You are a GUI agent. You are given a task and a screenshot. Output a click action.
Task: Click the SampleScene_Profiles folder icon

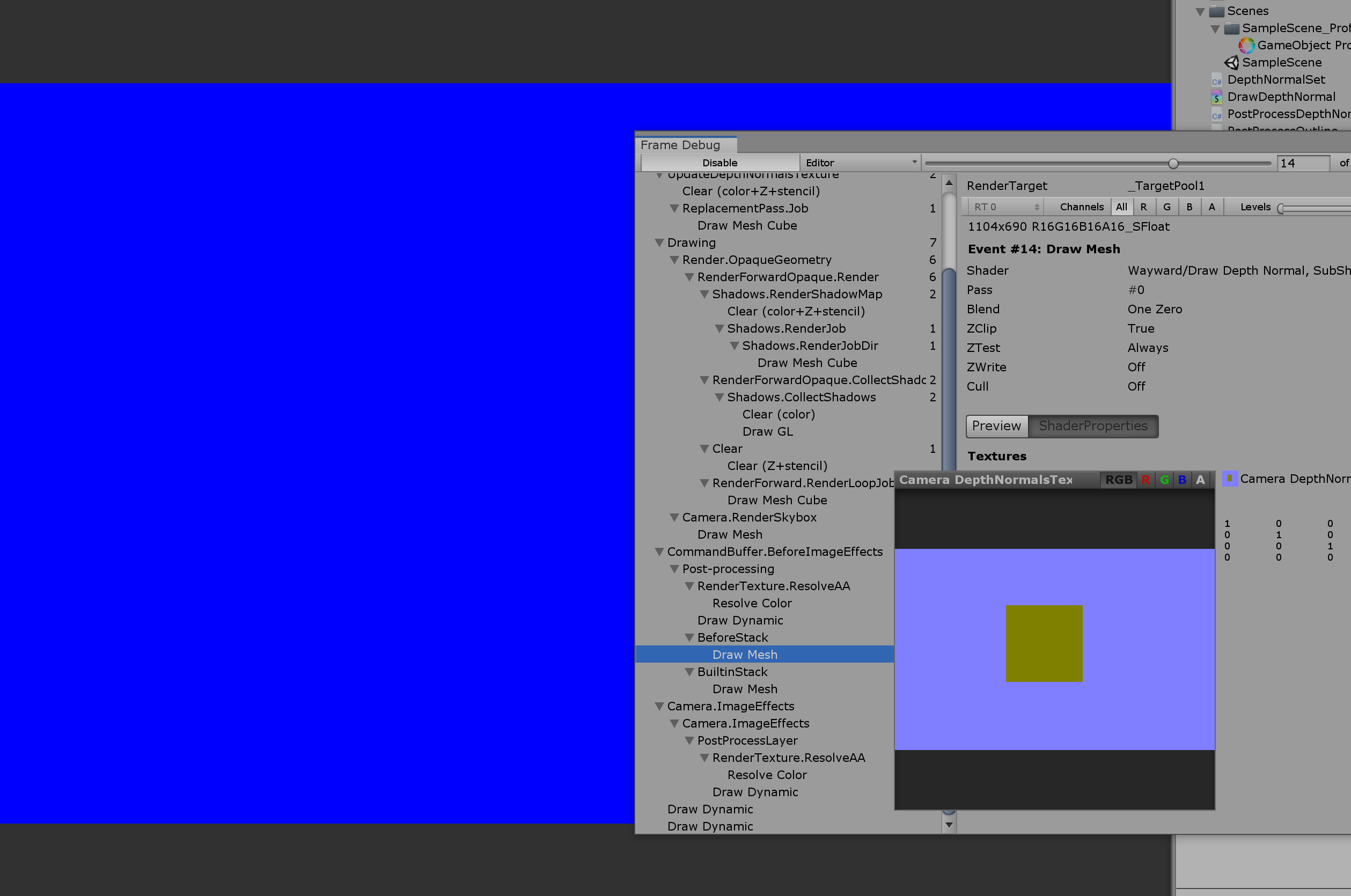[x=1231, y=28]
